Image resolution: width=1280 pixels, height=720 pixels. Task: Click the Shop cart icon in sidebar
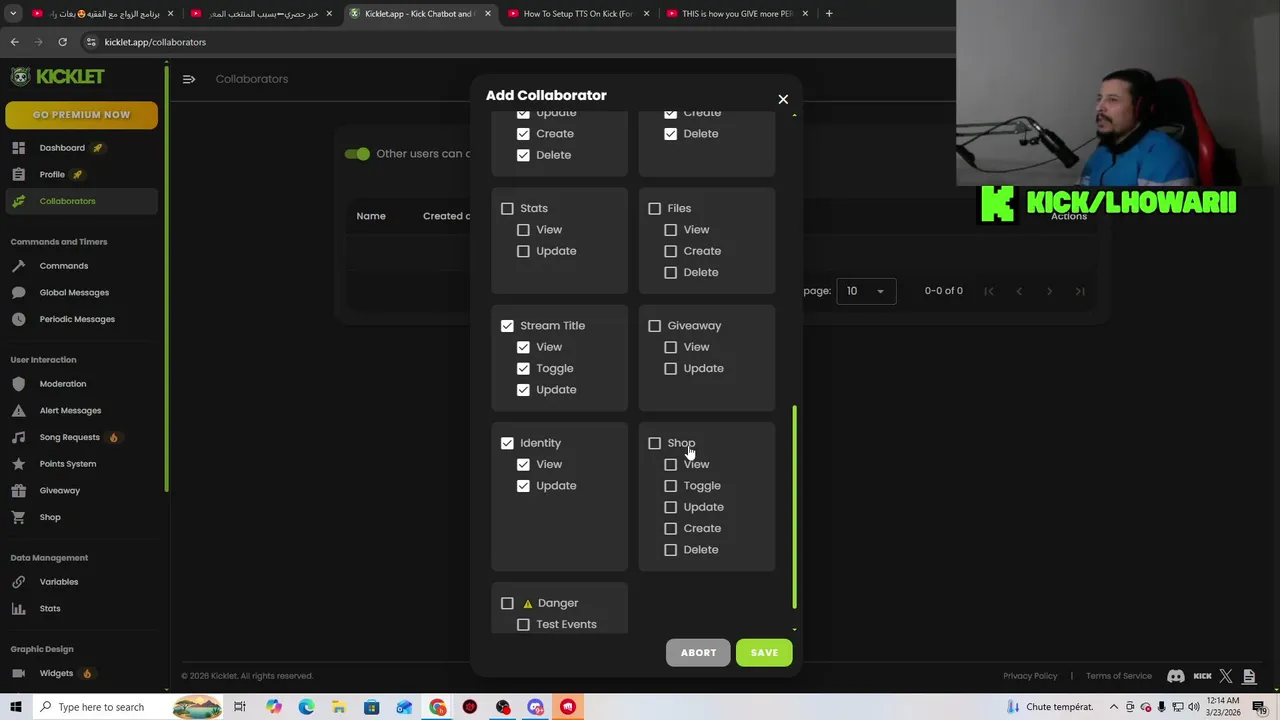click(18, 517)
